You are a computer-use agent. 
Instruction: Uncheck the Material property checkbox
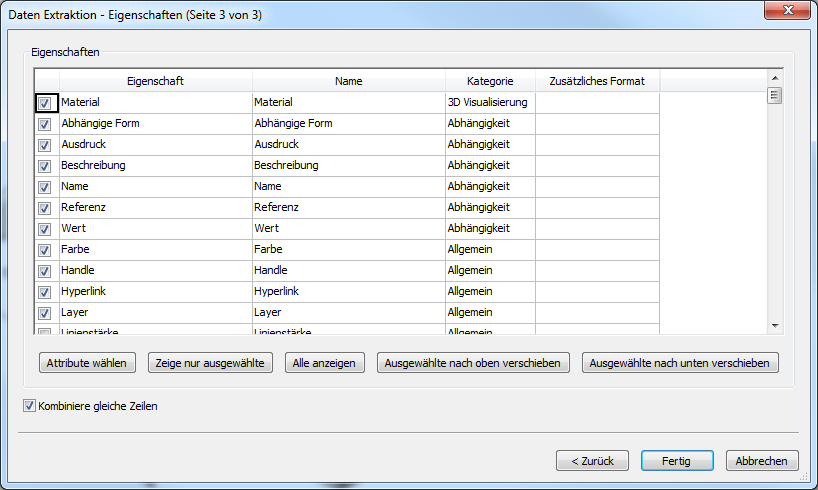tap(45, 103)
